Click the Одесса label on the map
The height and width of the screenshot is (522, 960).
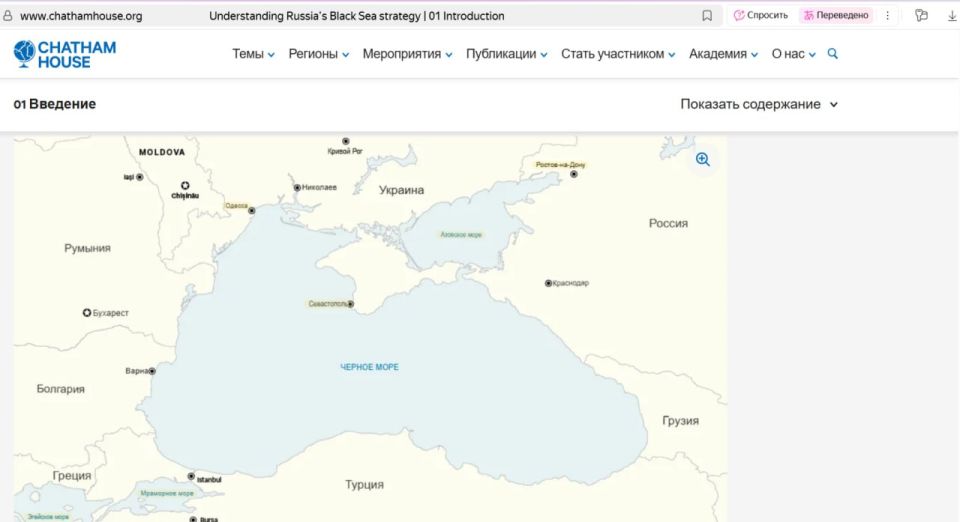236,206
